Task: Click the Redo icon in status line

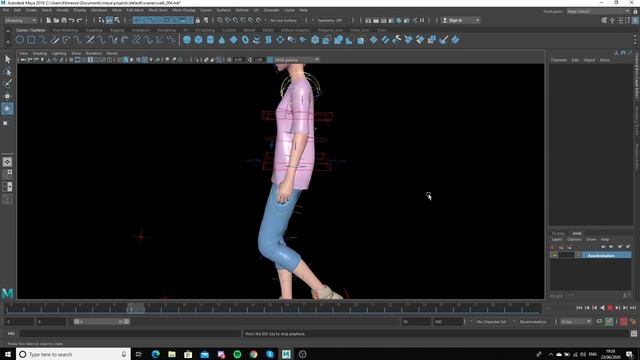Action: tap(80, 20)
